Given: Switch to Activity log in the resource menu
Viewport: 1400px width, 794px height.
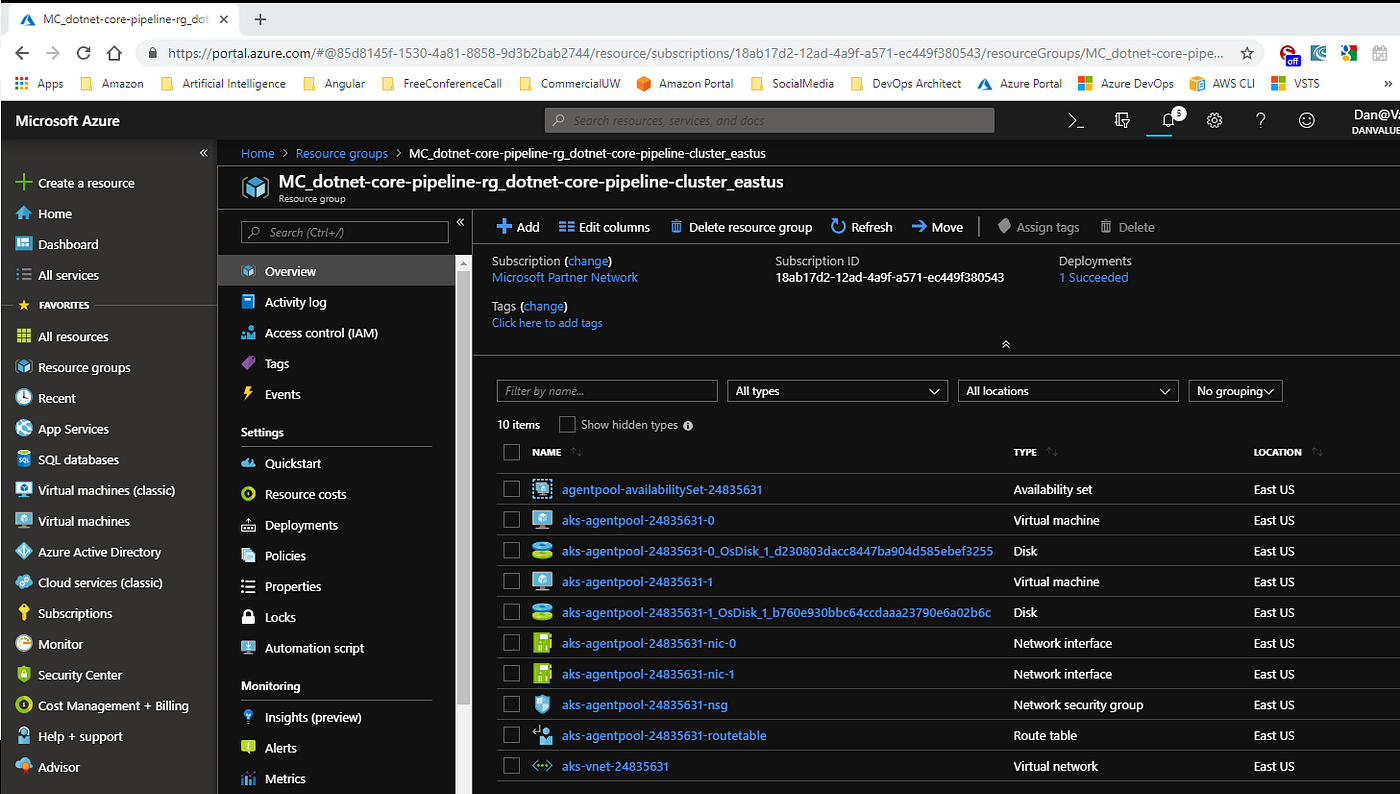Looking at the screenshot, I should 296,301.
